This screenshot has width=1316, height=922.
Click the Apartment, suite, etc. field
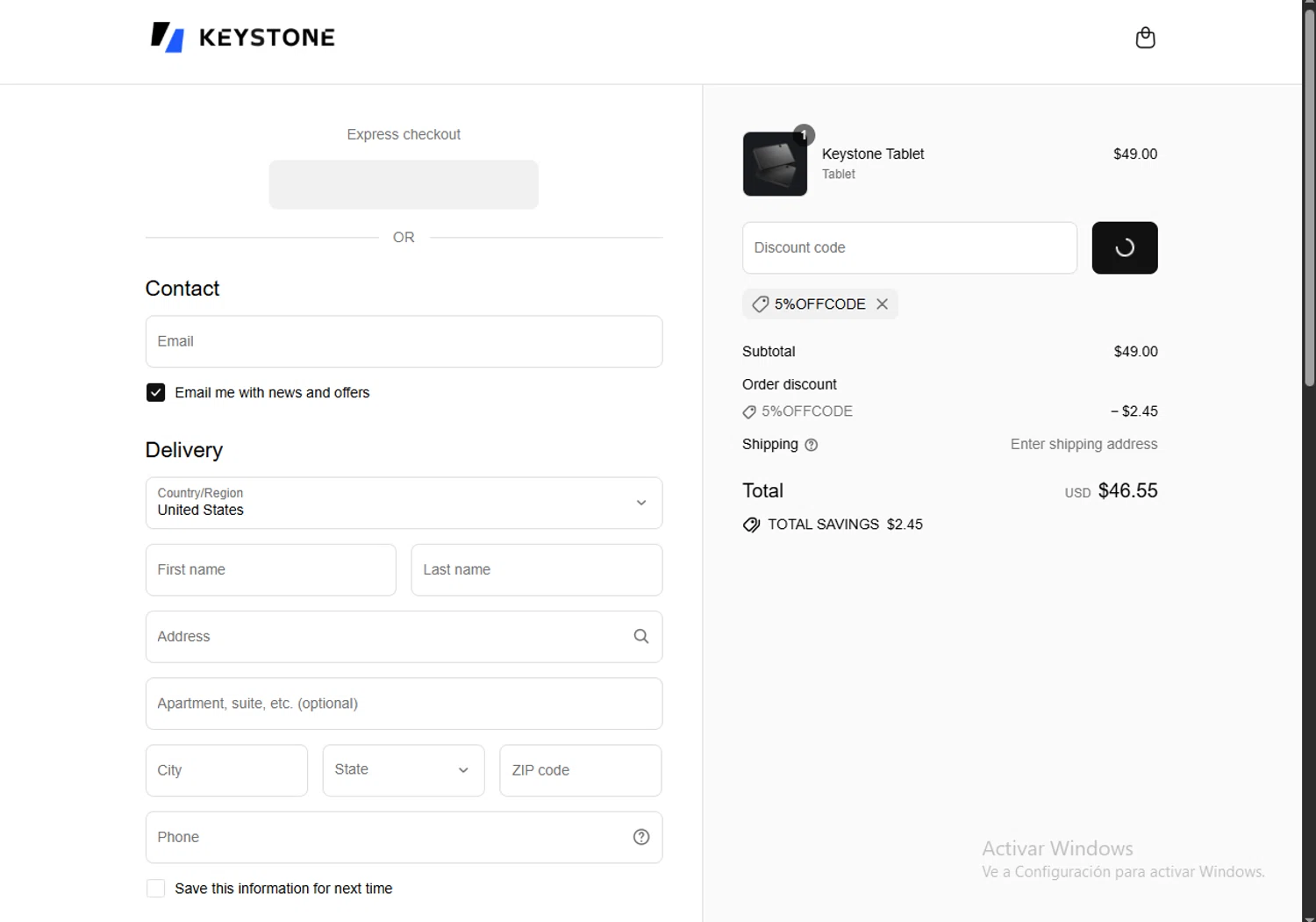coord(404,704)
